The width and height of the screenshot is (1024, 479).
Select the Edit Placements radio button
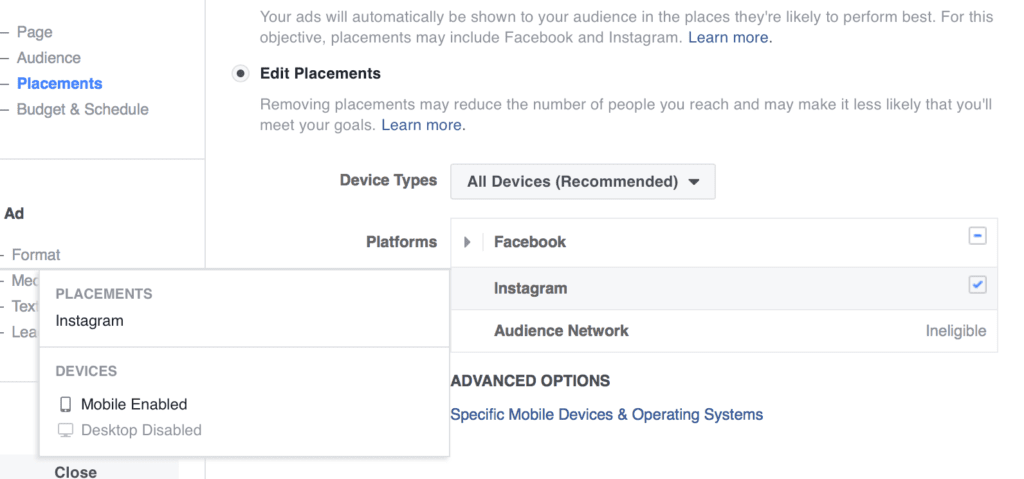[240, 74]
